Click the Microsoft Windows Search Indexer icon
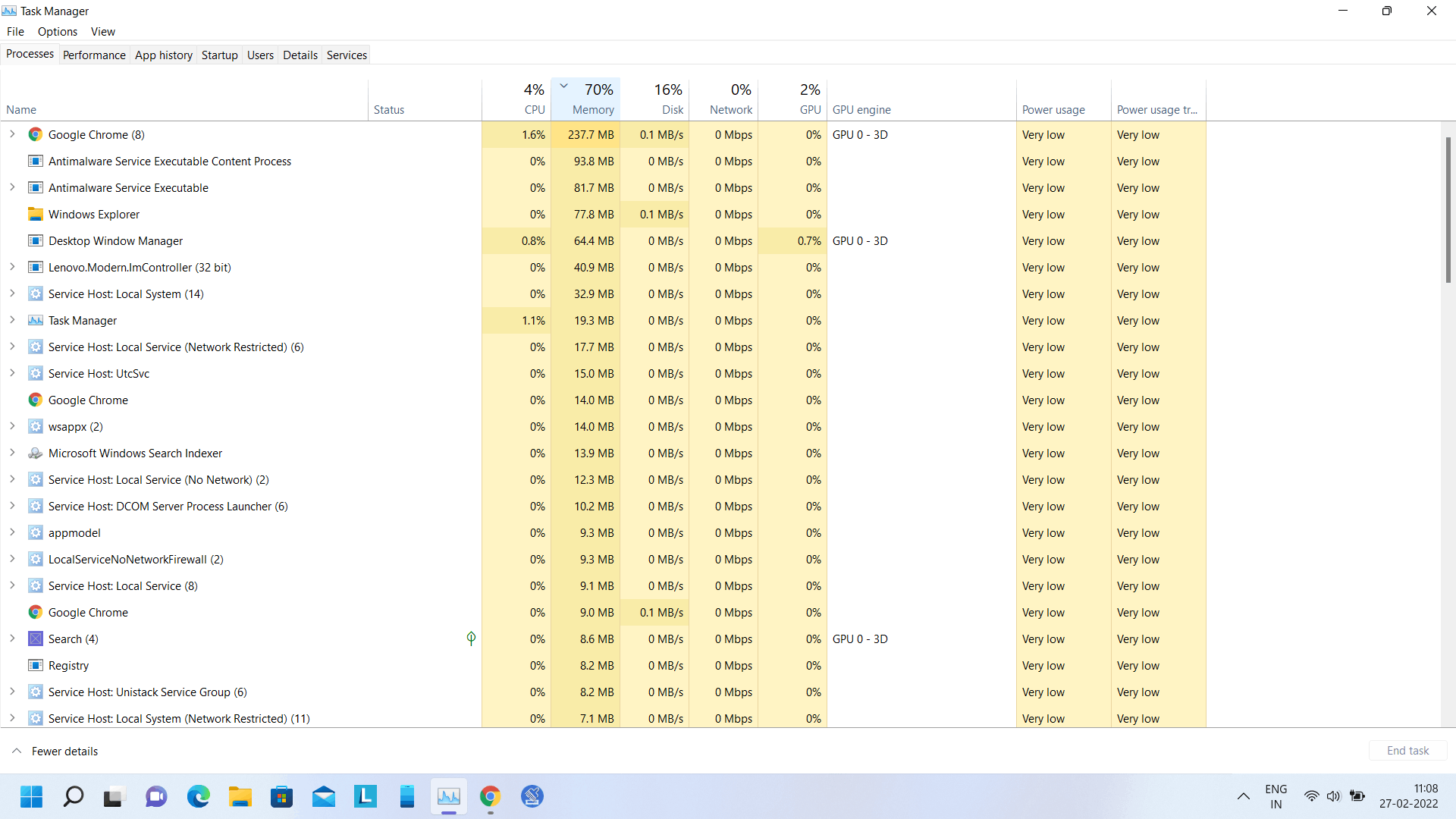 [35, 453]
